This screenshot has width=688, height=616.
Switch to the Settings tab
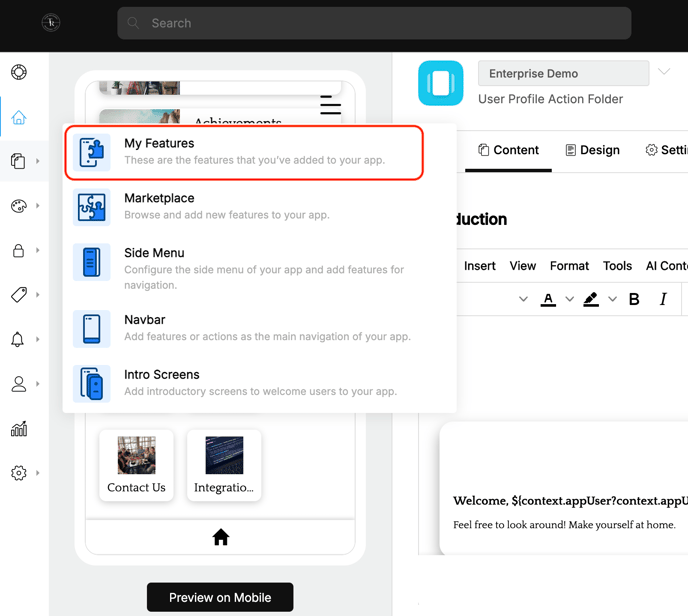coord(666,150)
